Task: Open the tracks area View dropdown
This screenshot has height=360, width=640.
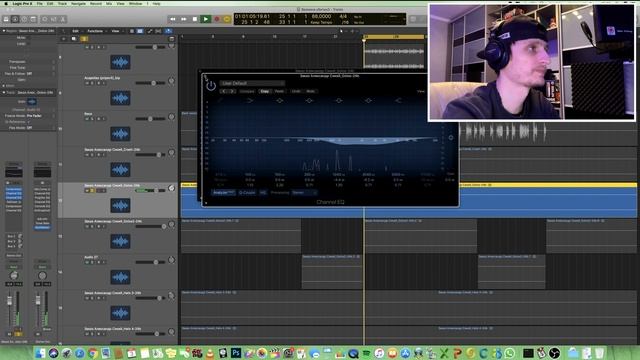Action: (117, 31)
